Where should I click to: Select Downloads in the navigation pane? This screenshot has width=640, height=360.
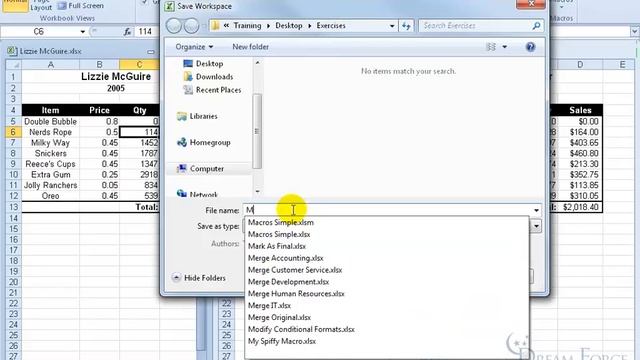click(x=209, y=77)
